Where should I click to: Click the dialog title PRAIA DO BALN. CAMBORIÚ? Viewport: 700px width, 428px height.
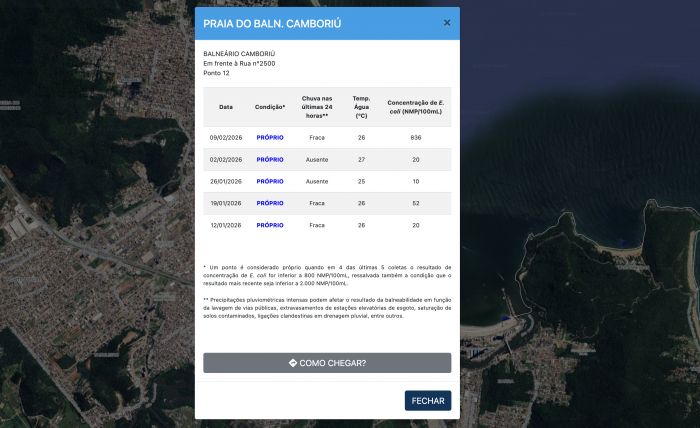(272, 23)
